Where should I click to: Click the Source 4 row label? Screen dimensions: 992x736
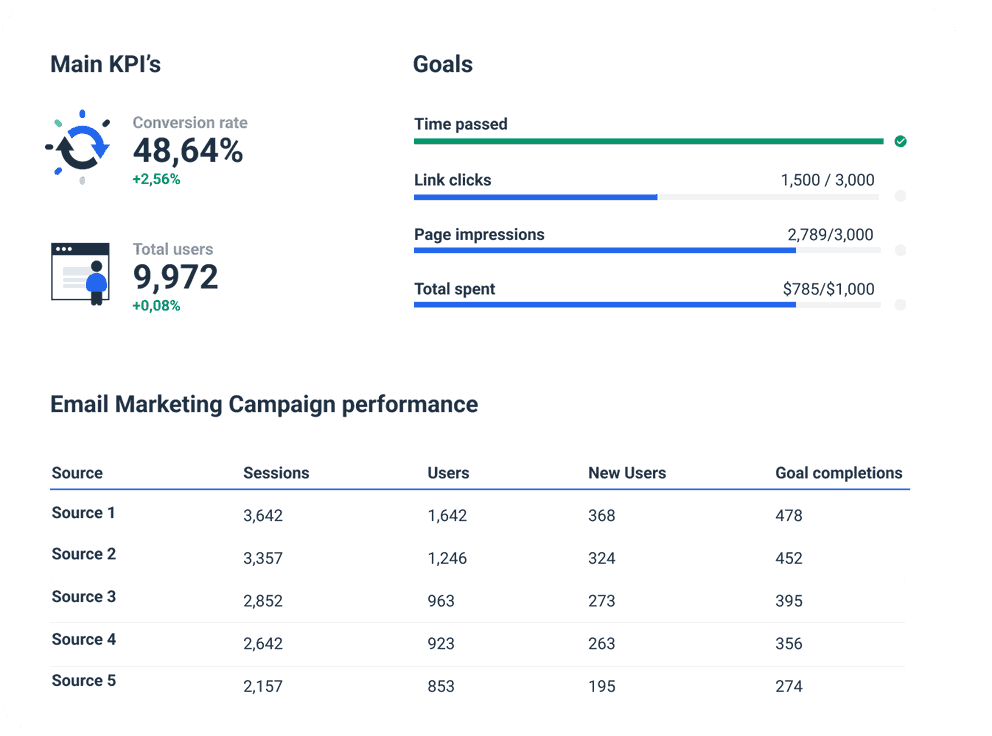(x=84, y=639)
